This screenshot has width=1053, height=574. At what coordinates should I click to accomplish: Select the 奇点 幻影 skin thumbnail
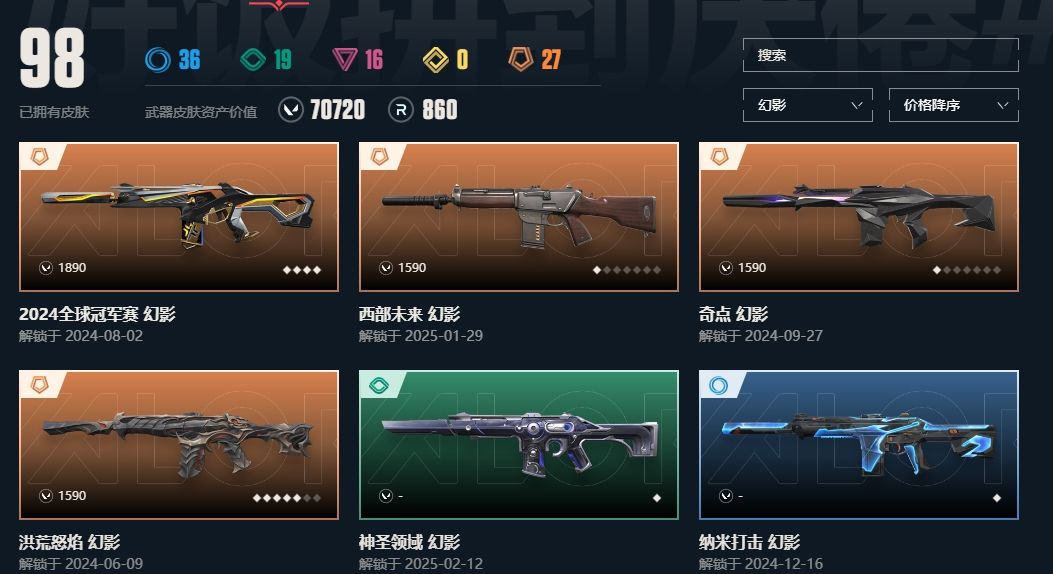point(859,217)
